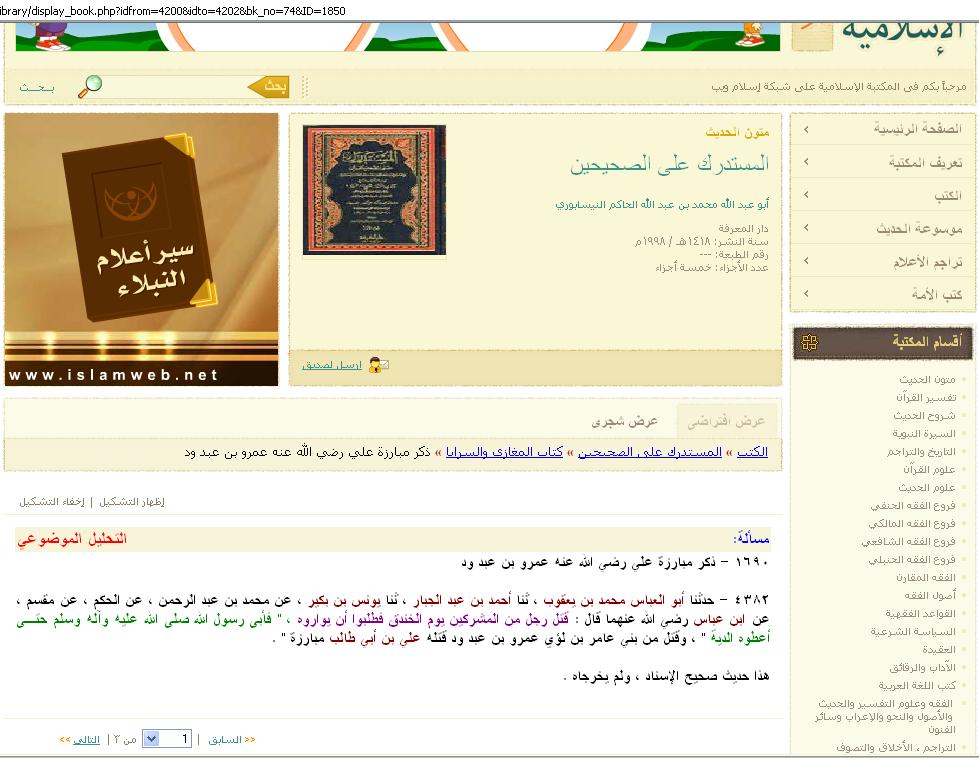The width and height of the screenshot is (979, 758).
Task: Click the send-to-friend envelope icon
Action: click(379, 365)
